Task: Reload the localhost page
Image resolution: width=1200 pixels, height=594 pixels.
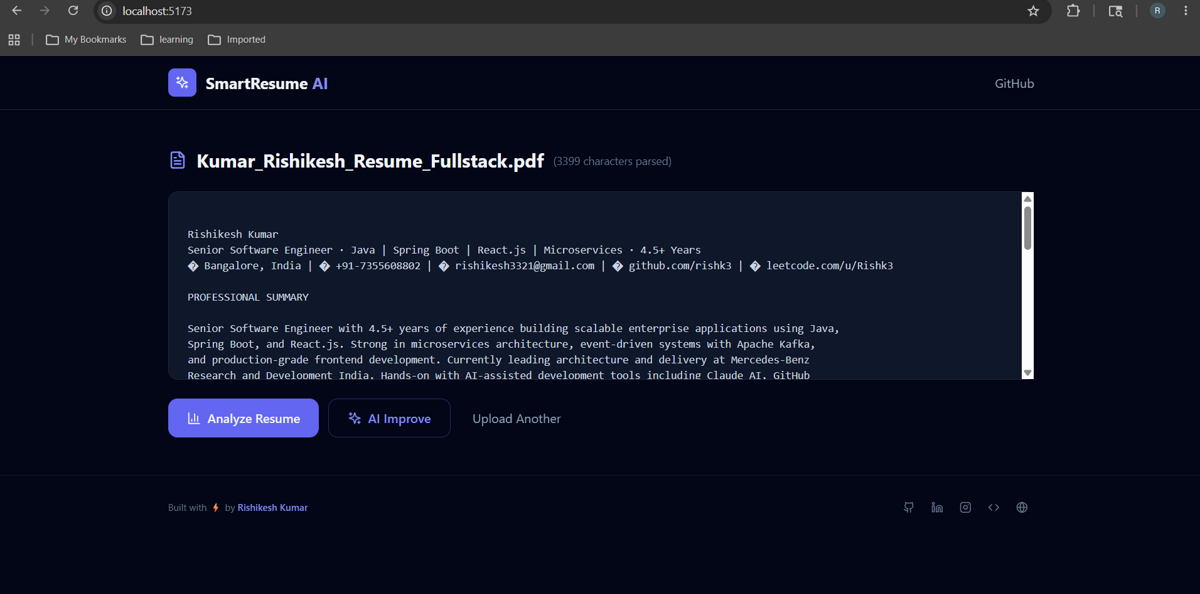Action: (x=73, y=11)
